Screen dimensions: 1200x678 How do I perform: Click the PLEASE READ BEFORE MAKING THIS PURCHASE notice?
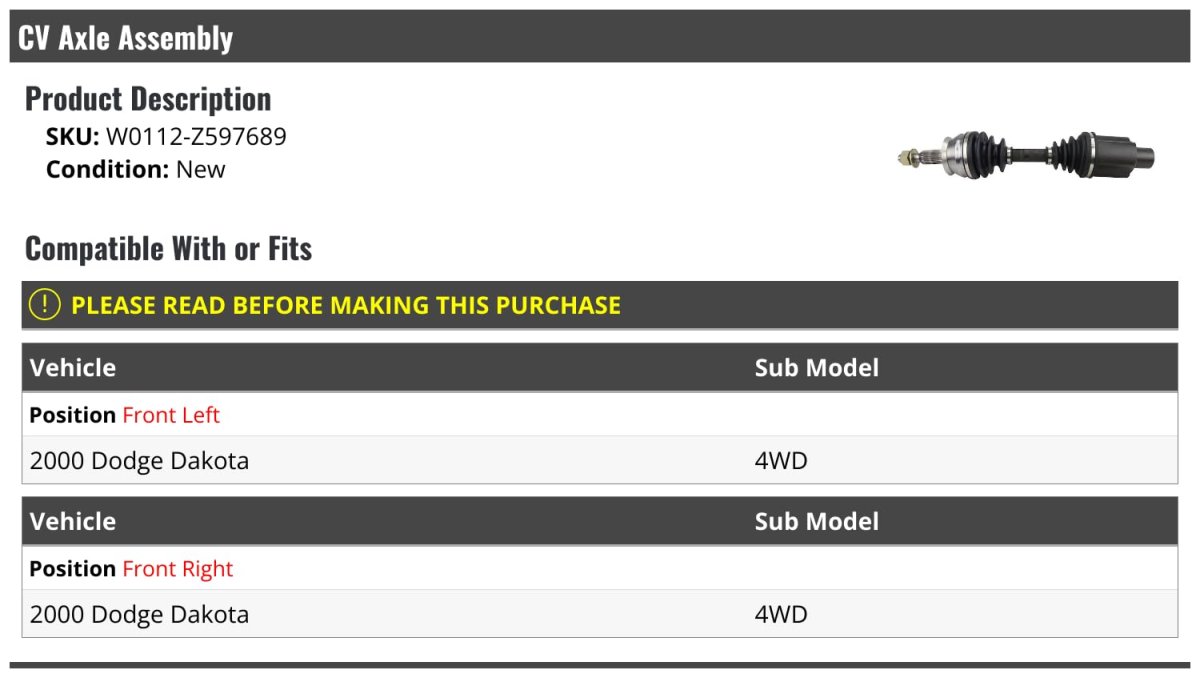[x=346, y=305]
